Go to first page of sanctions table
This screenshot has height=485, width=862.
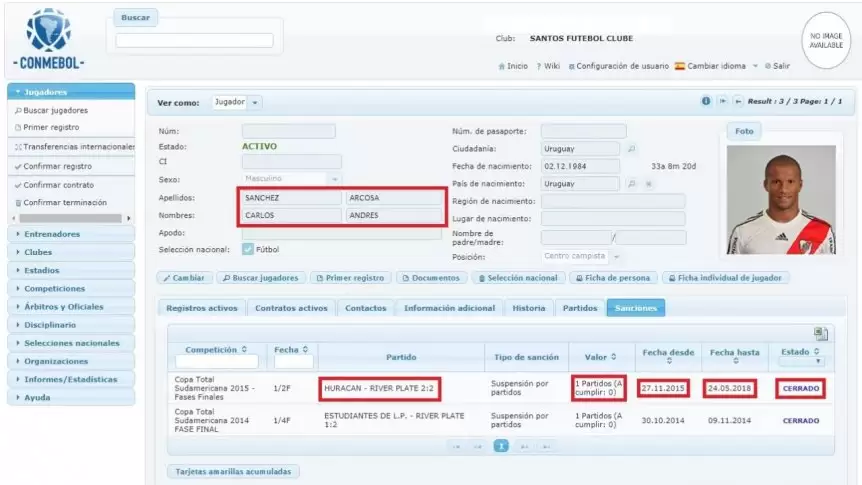tap(457, 446)
